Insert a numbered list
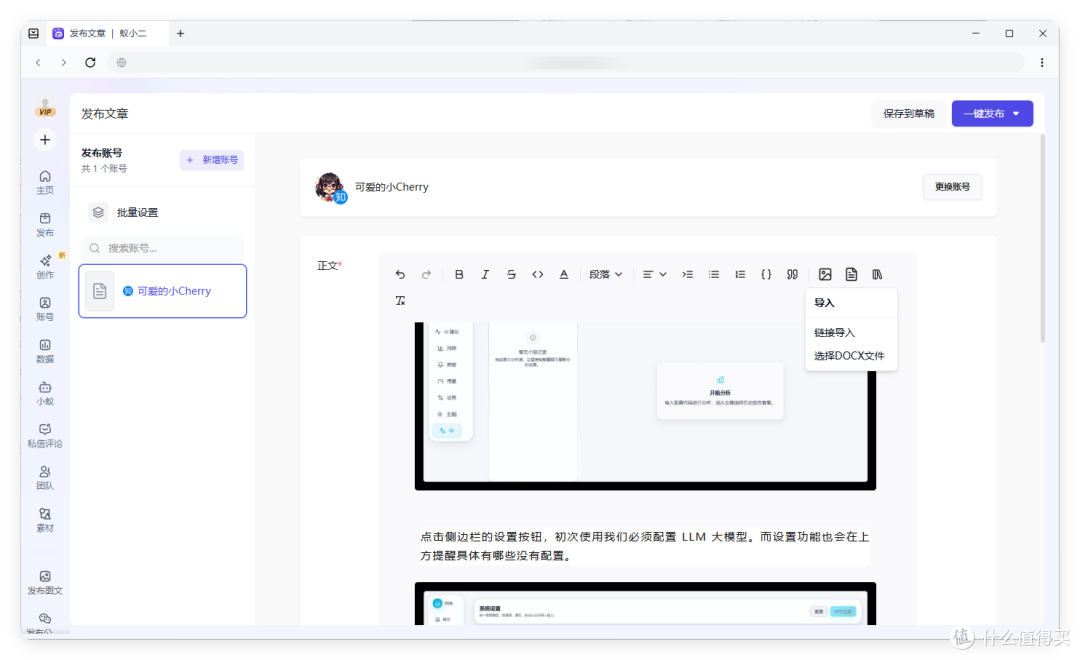This screenshot has width=1080, height=660. (740, 274)
